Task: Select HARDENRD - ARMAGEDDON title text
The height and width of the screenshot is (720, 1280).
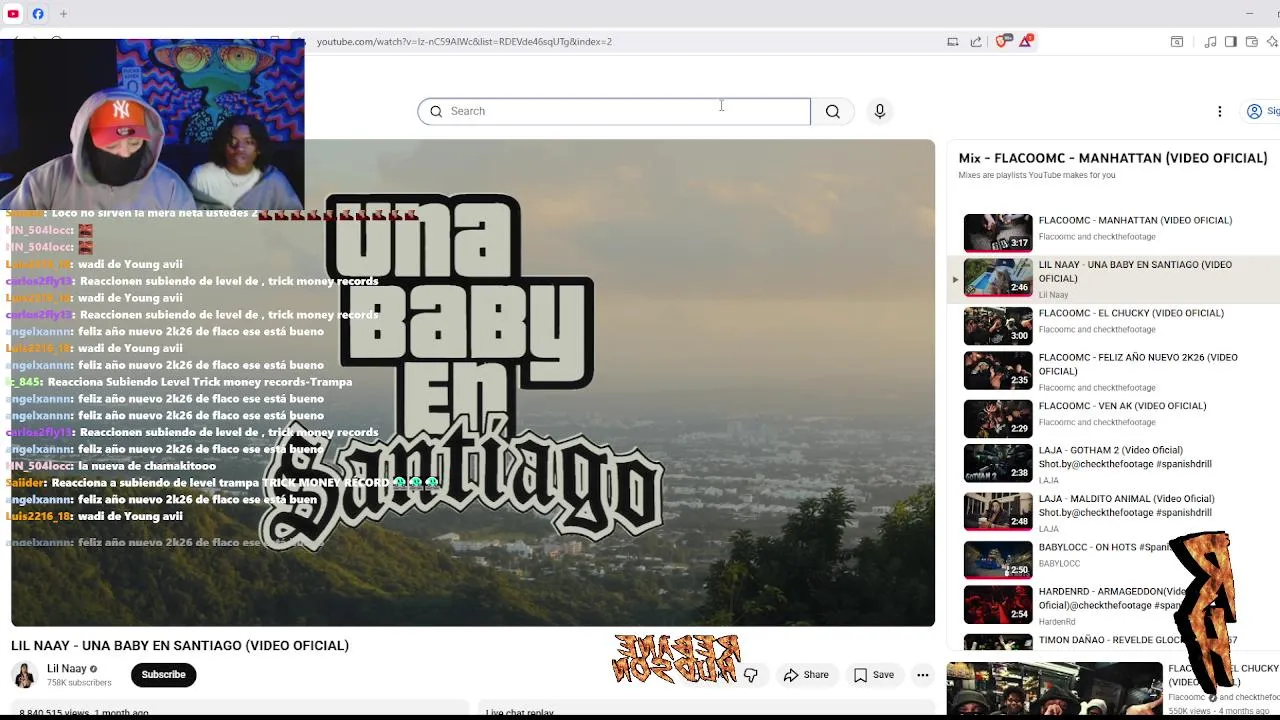Action: click(x=1110, y=598)
